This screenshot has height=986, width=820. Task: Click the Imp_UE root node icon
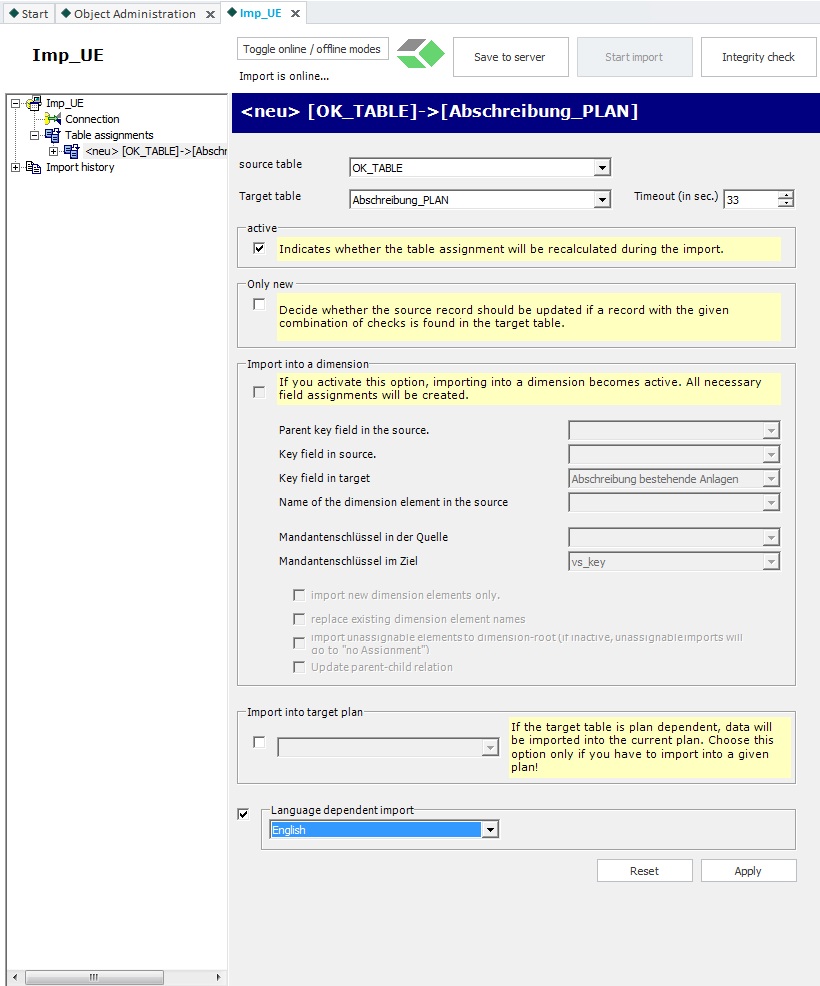pos(34,103)
